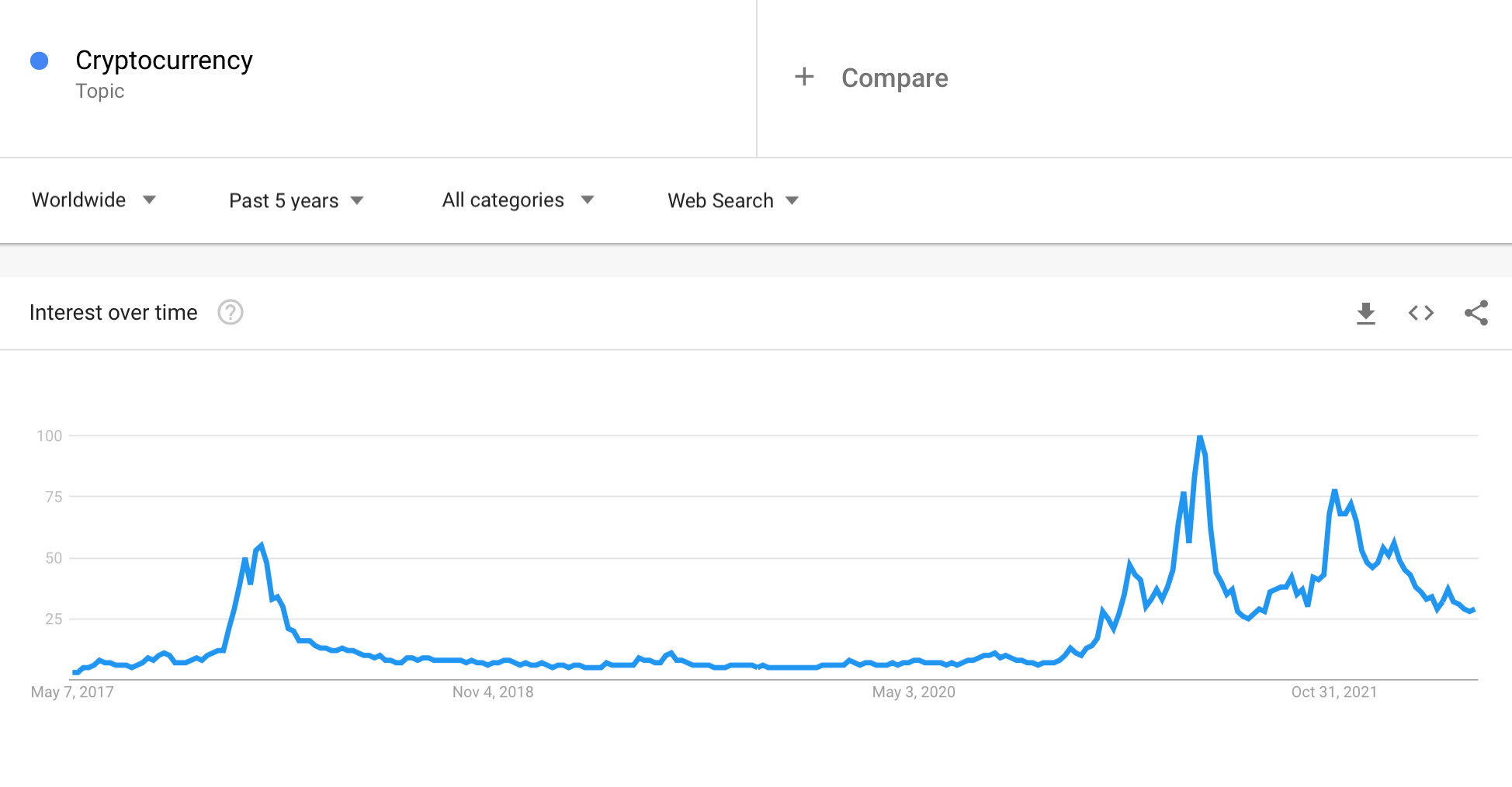This screenshot has width=1512, height=787.
Task: Open the embed code icon
Action: [x=1421, y=313]
